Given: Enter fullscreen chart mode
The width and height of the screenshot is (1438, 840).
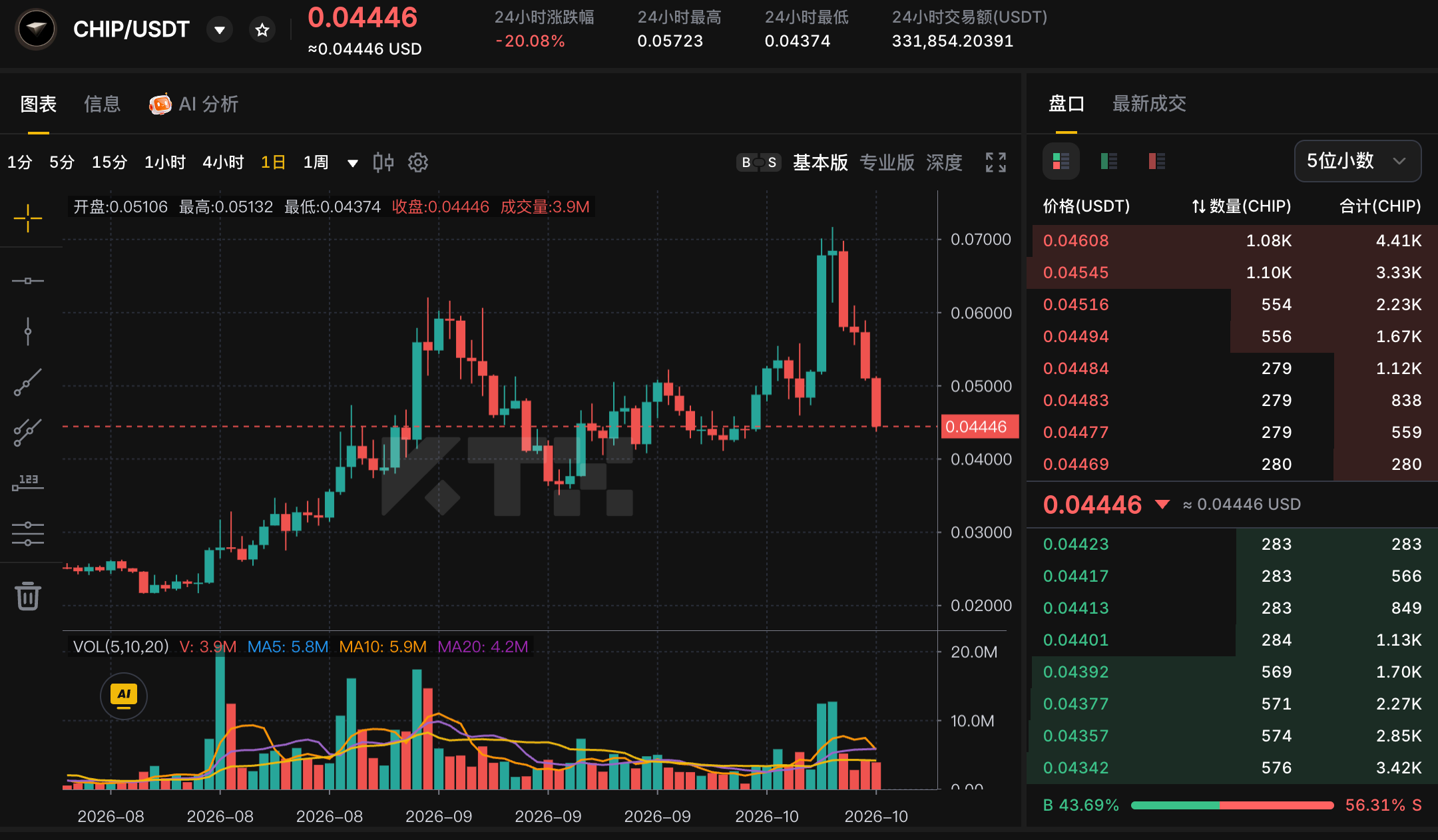Looking at the screenshot, I should click(x=996, y=162).
